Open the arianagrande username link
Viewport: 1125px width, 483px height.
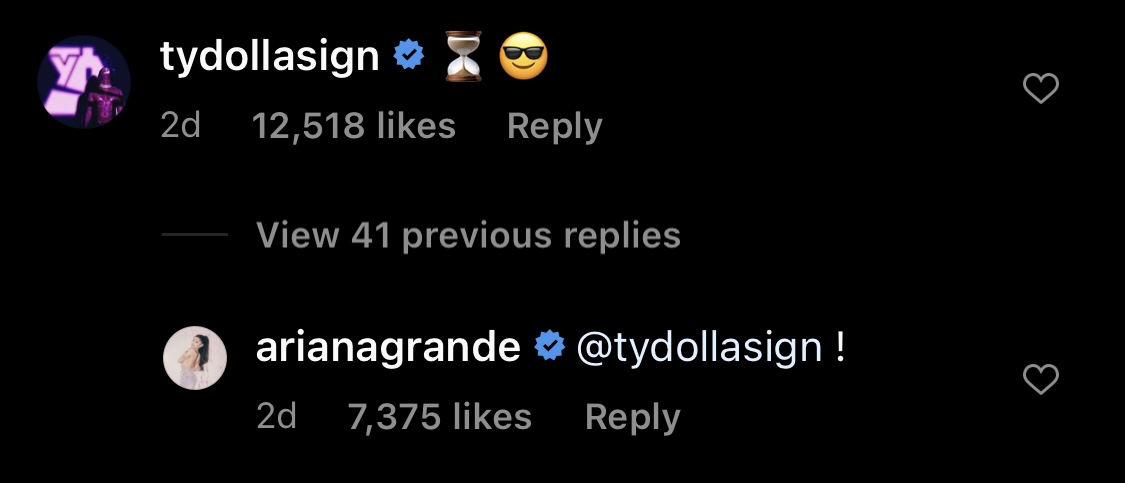pyautogui.click(x=388, y=347)
